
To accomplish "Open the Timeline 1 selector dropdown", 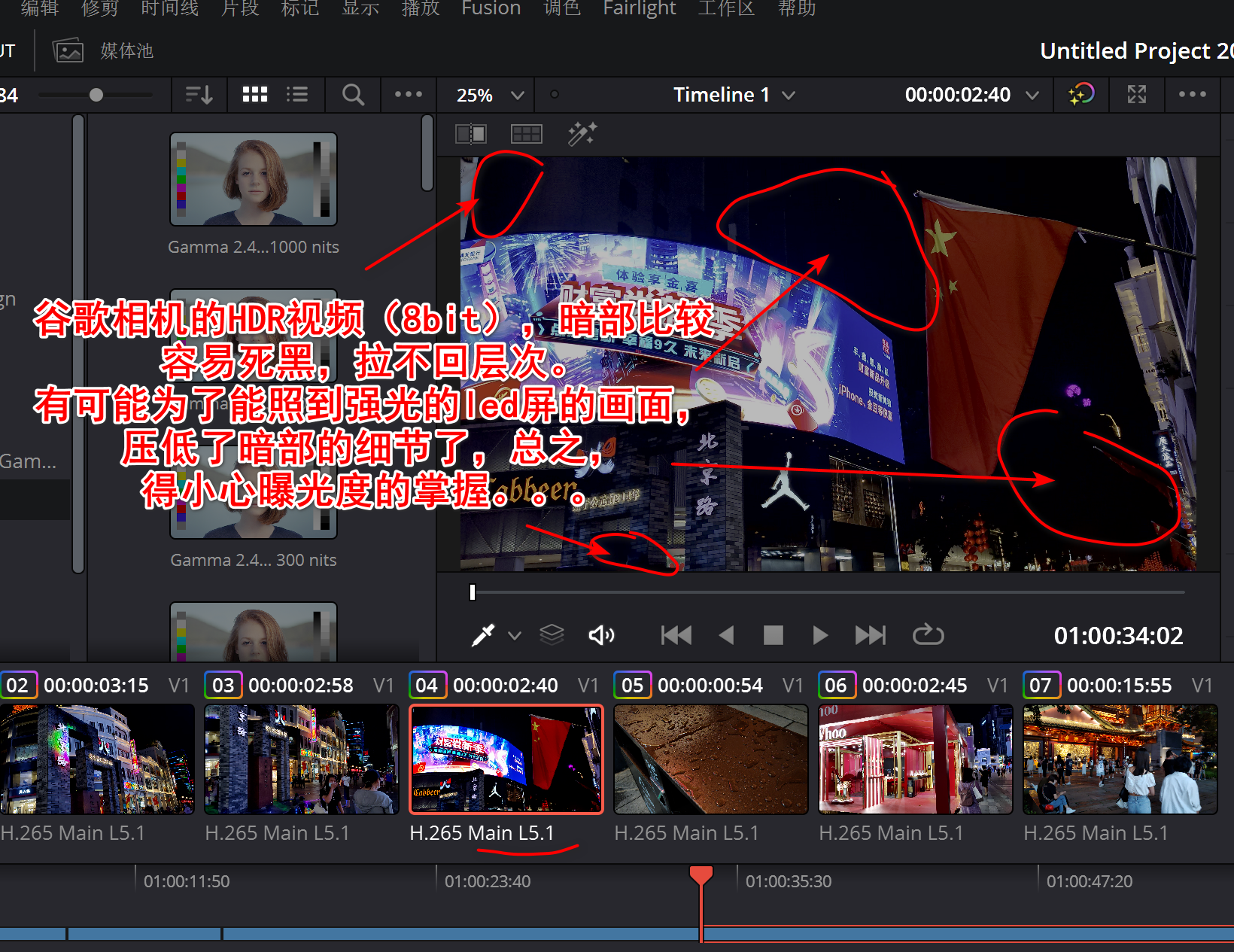I will pos(734,96).
